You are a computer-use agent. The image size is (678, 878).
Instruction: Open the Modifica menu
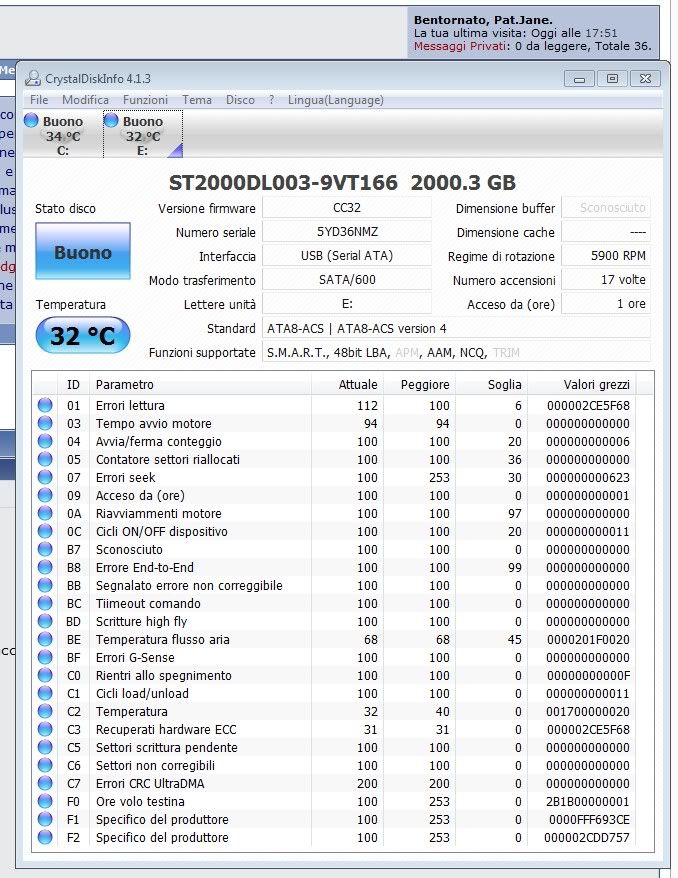(x=85, y=100)
